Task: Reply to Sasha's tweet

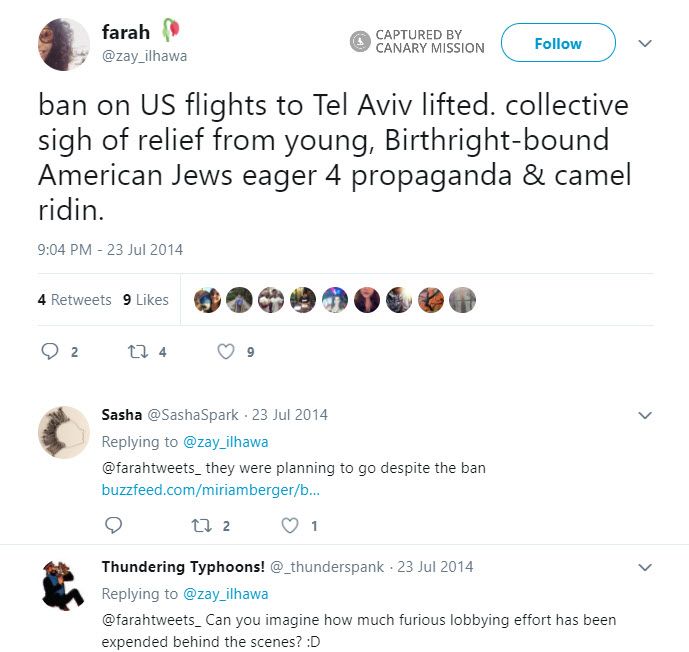Action: coord(113,525)
